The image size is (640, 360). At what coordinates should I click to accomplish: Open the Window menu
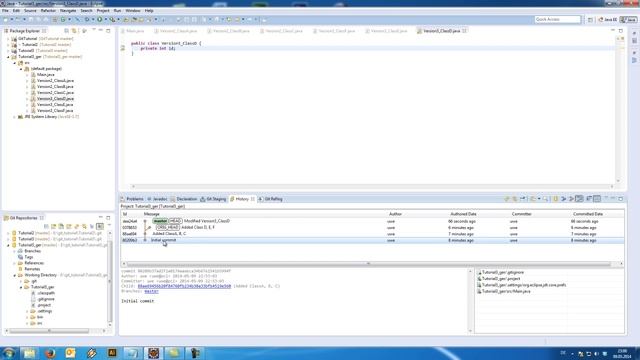[133, 11]
